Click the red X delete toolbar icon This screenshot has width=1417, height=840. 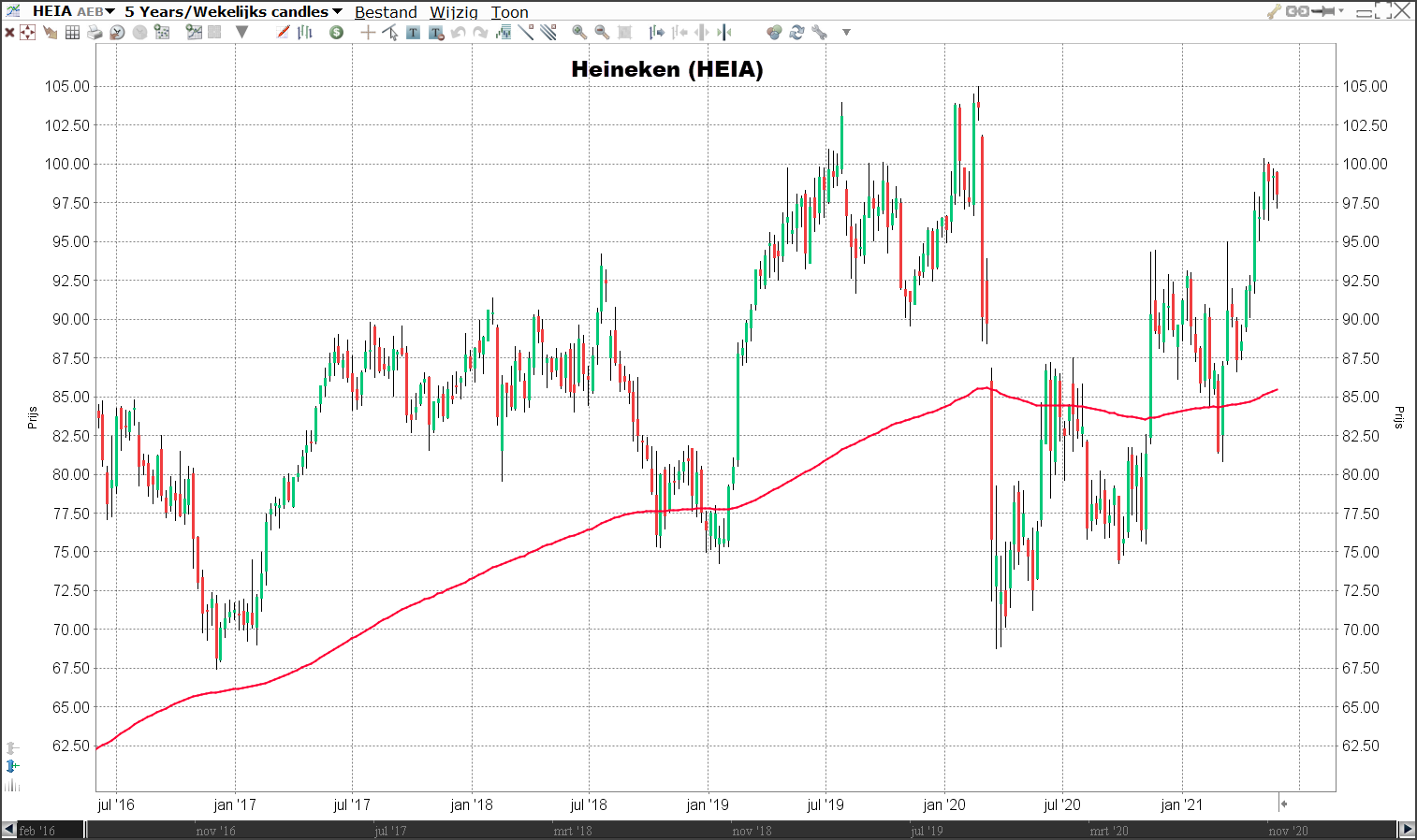pos(9,33)
